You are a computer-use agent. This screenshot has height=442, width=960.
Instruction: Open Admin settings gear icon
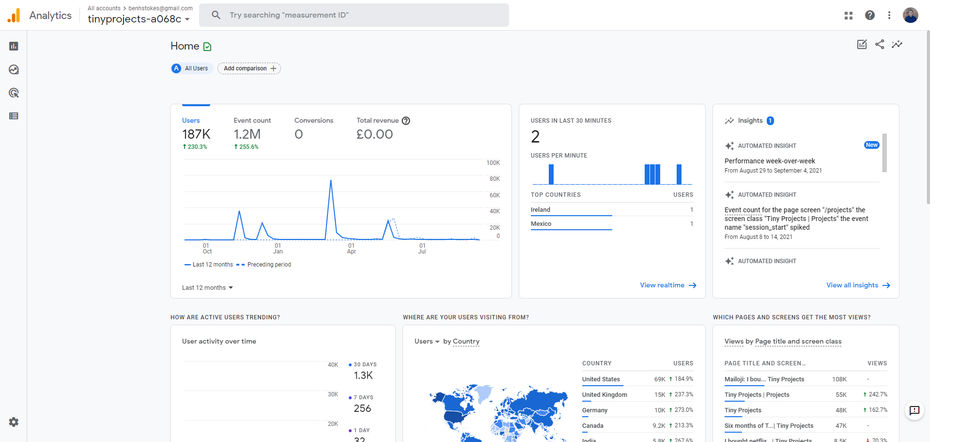coord(14,422)
